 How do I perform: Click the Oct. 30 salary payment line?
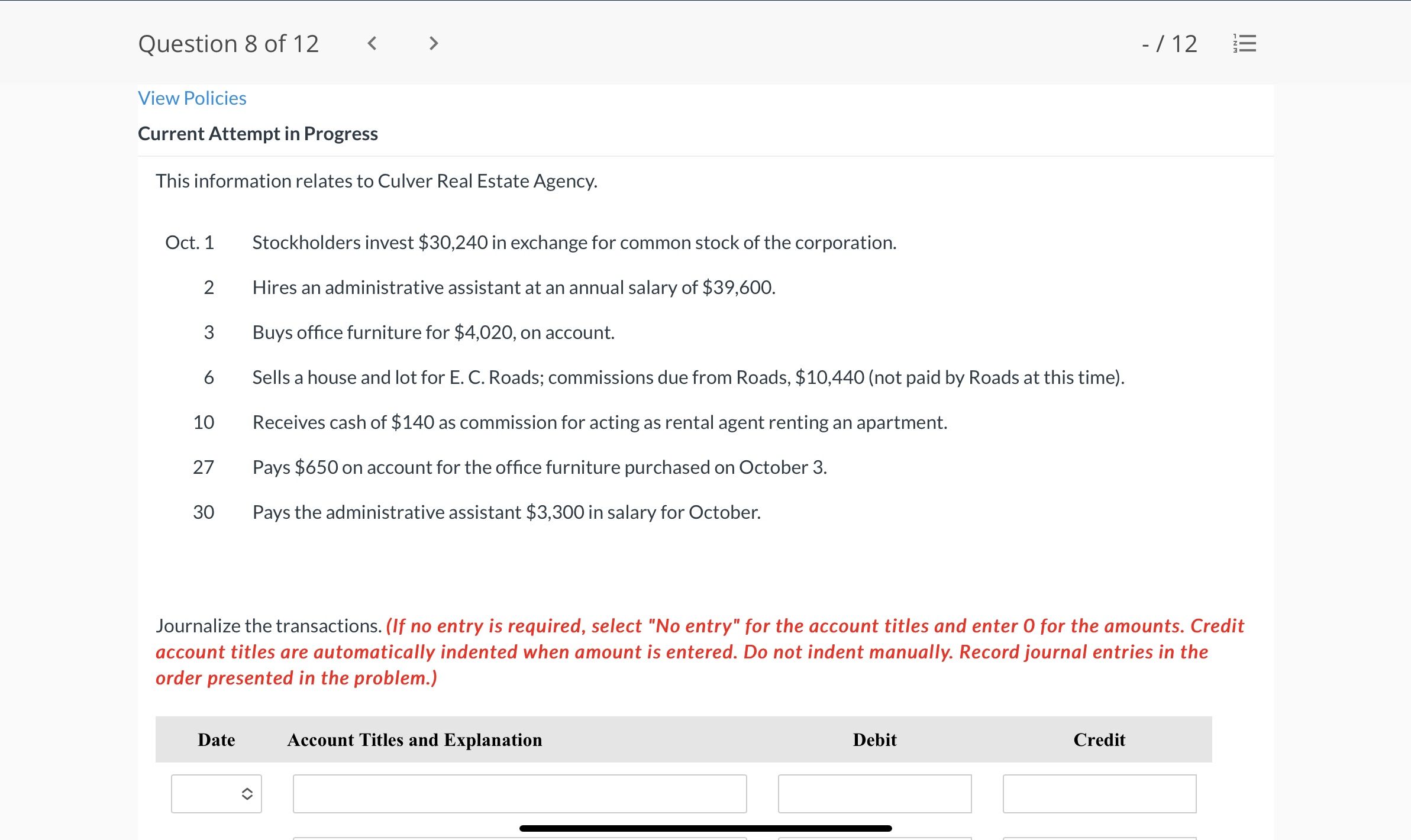[506, 512]
